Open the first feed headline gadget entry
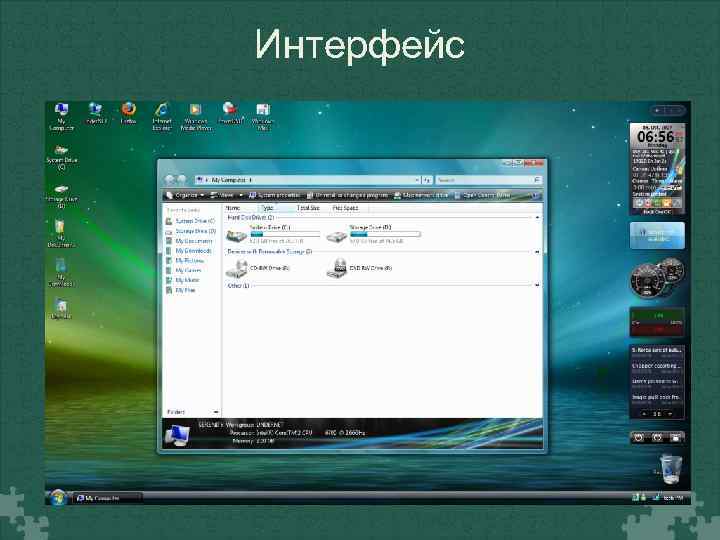The height and width of the screenshot is (540, 720). pos(657,353)
